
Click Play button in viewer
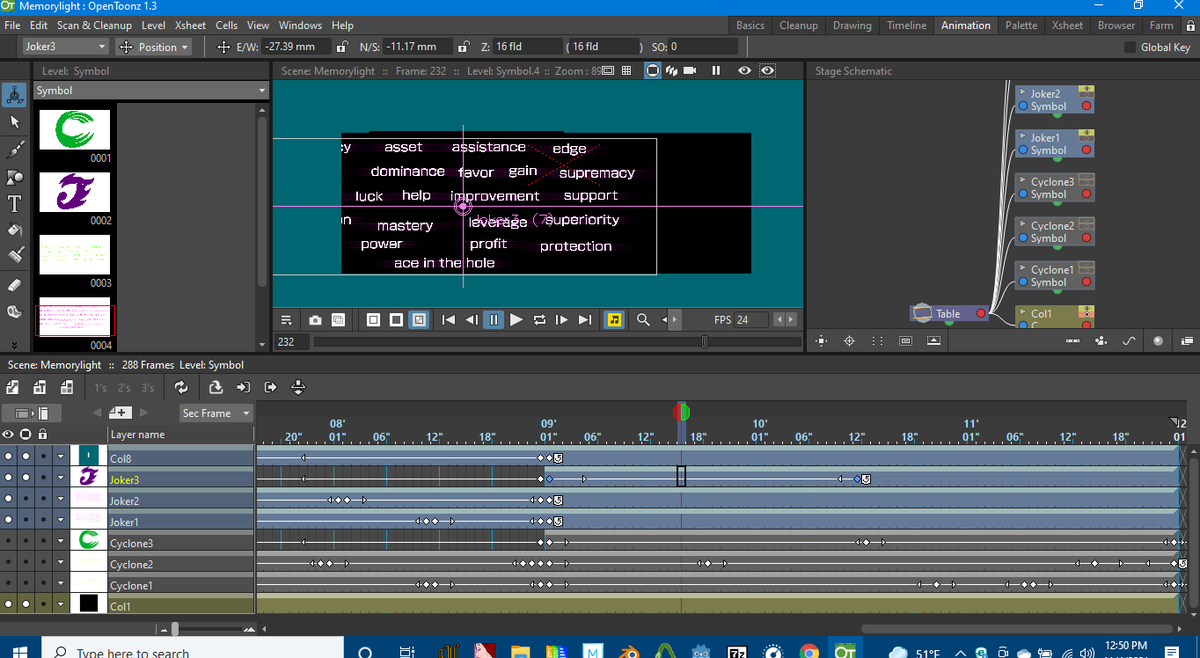pos(516,320)
